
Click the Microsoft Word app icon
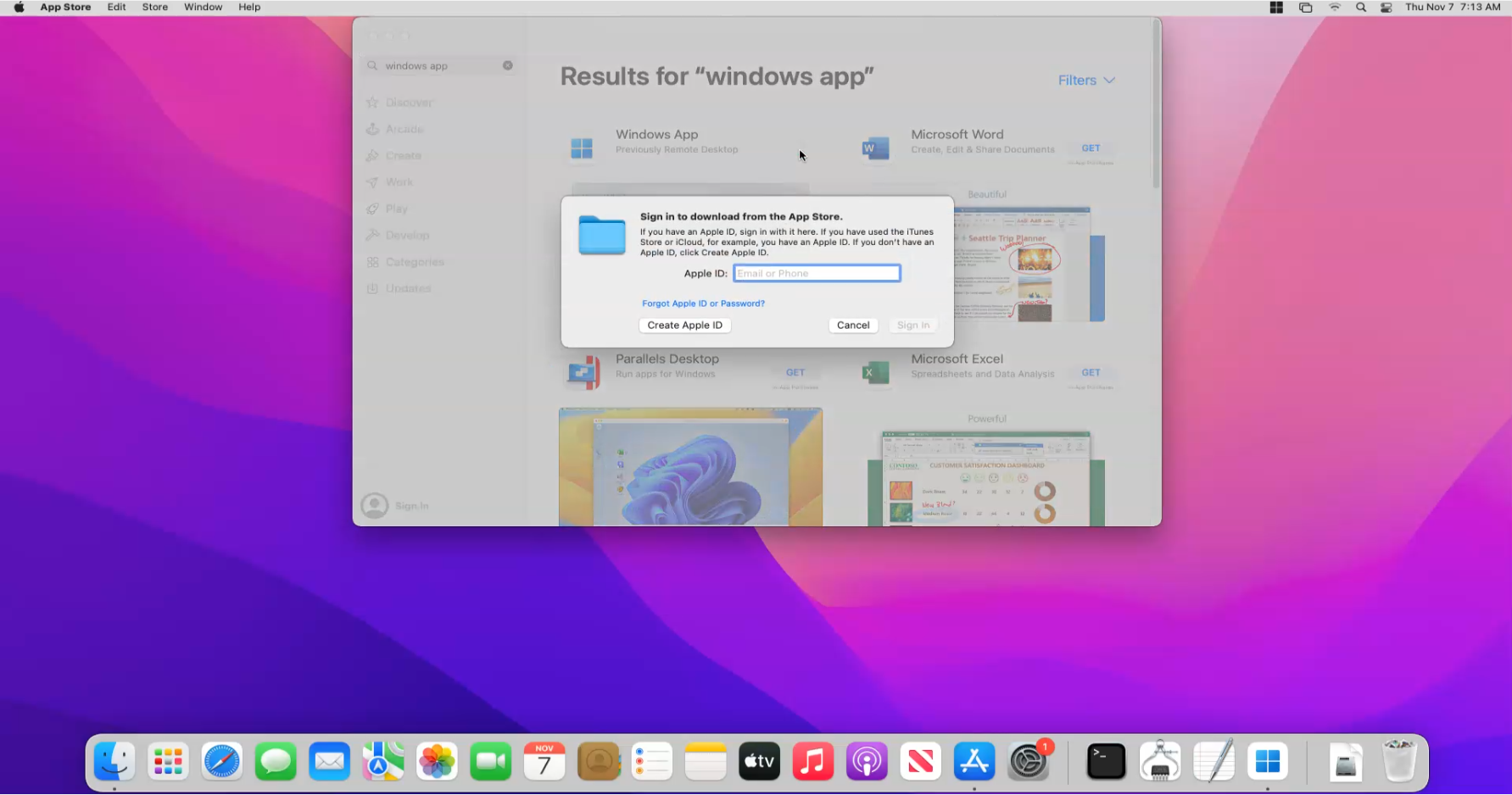875,148
